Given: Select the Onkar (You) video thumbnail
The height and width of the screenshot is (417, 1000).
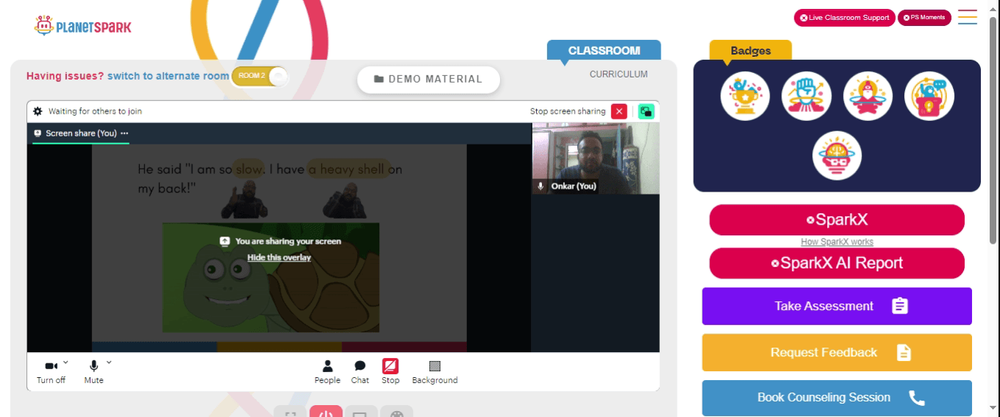Looking at the screenshot, I should point(595,158).
